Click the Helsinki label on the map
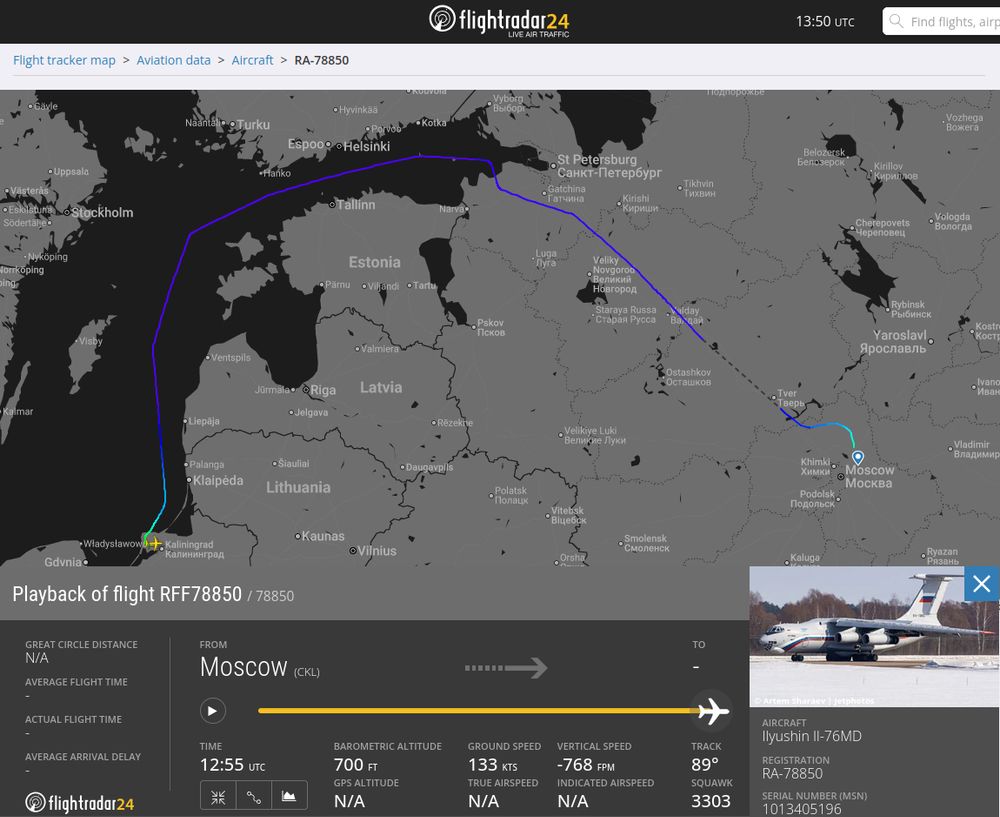1000x817 pixels. click(366, 147)
